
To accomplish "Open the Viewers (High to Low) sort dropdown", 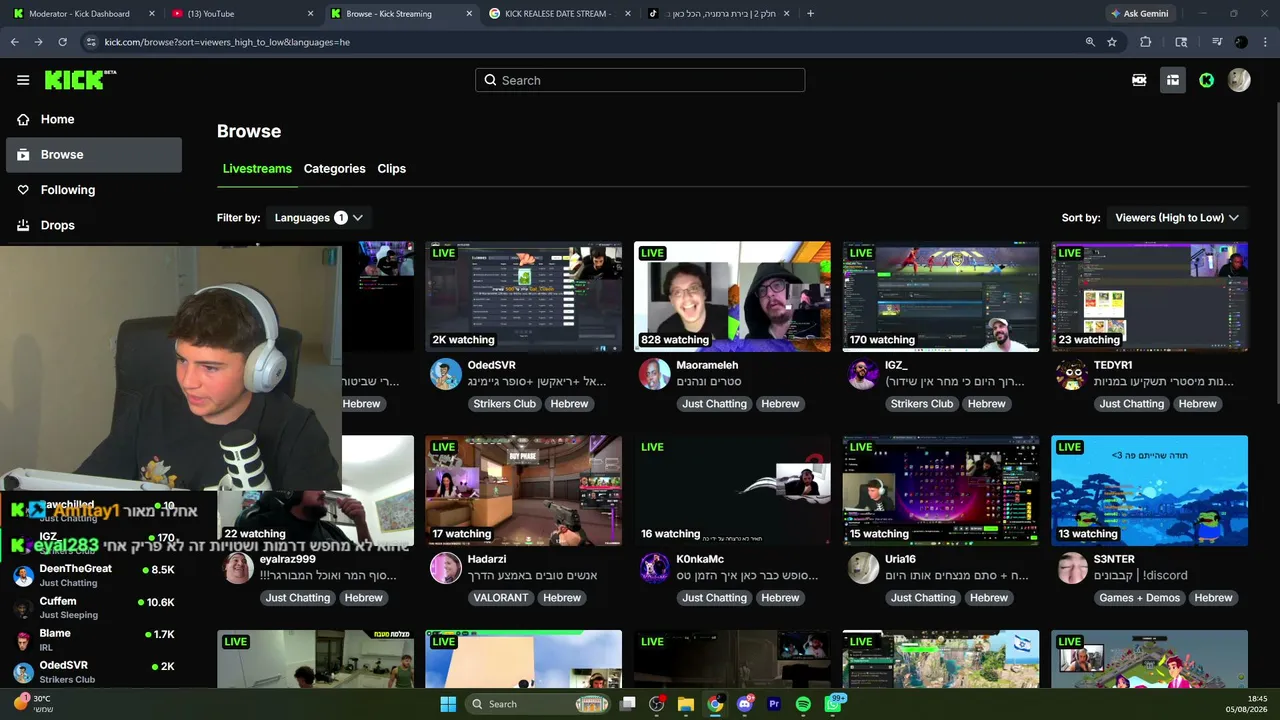I will coord(1177,218).
